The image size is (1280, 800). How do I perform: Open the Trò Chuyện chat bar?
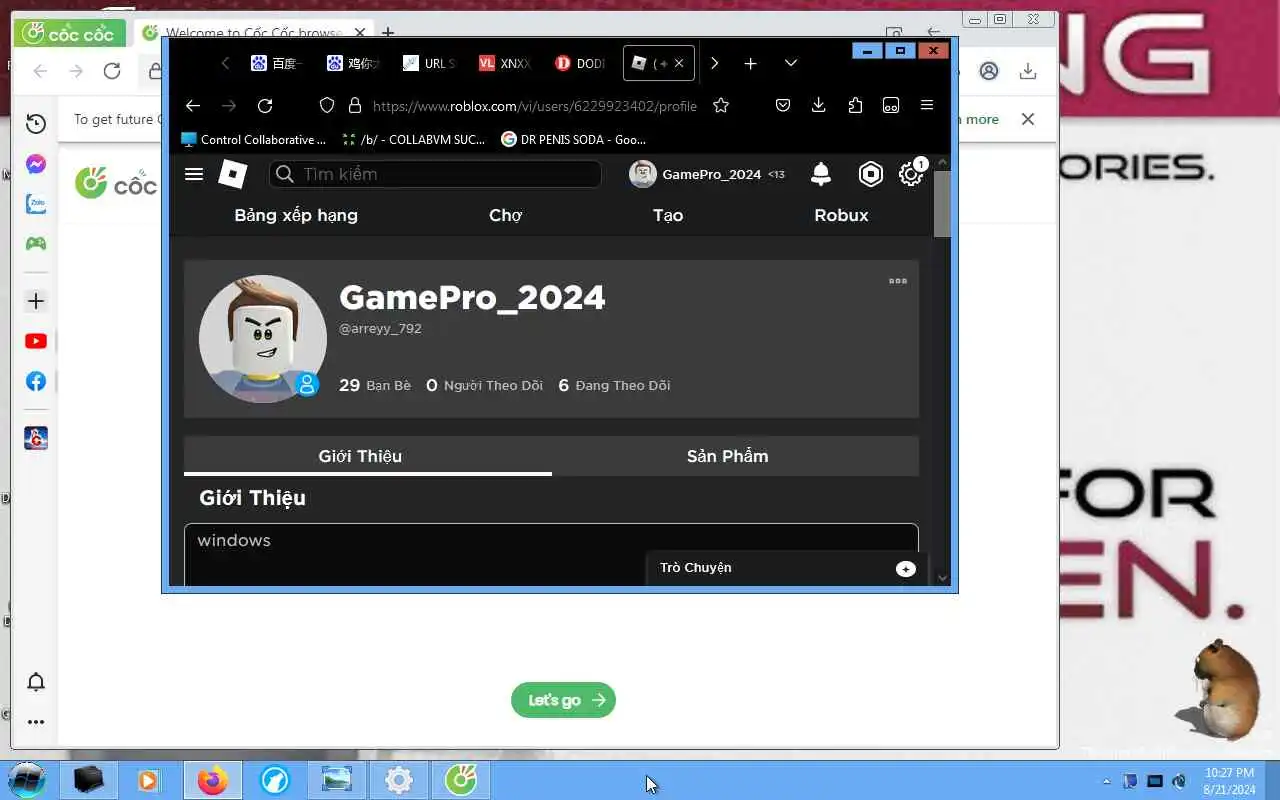[x=787, y=568]
